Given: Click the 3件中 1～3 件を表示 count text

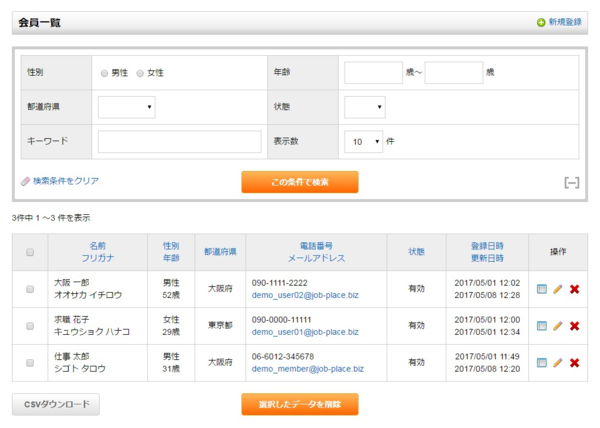Looking at the screenshot, I should pyautogui.click(x=51, y=218).
